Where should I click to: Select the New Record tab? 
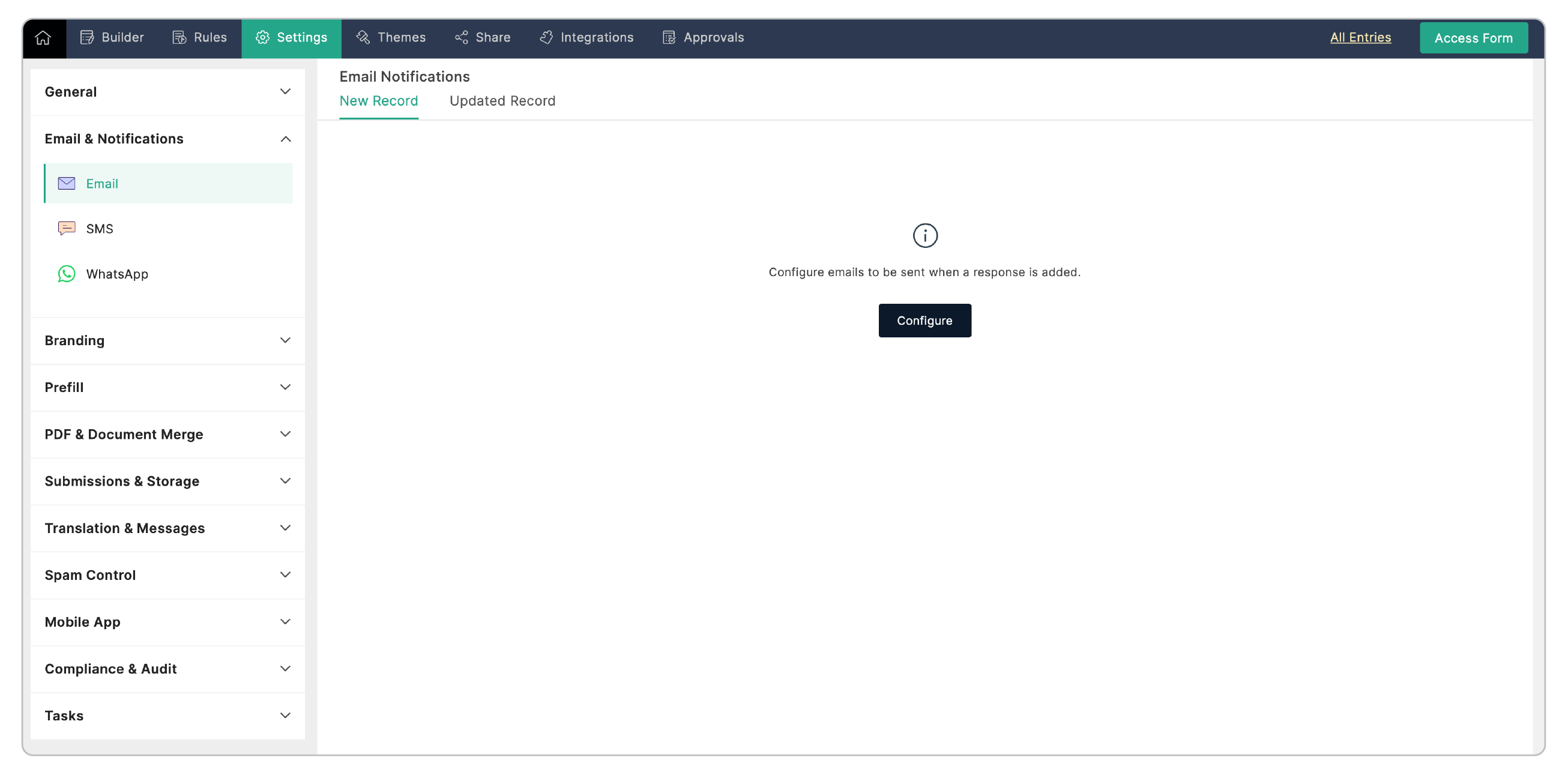coord(379,101)
